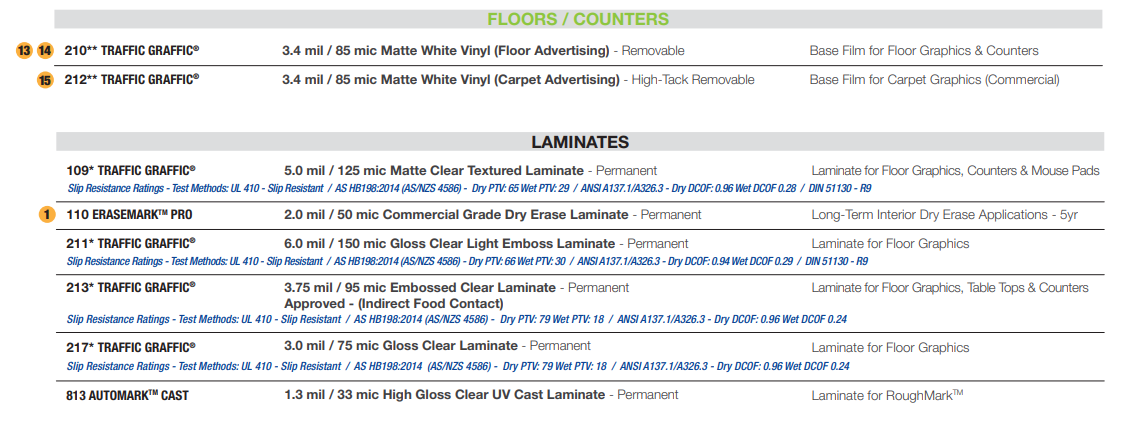Open the 110 Erasemark Pro product entry
Screen dimensions: 1128x441
(x=129, y=215)
